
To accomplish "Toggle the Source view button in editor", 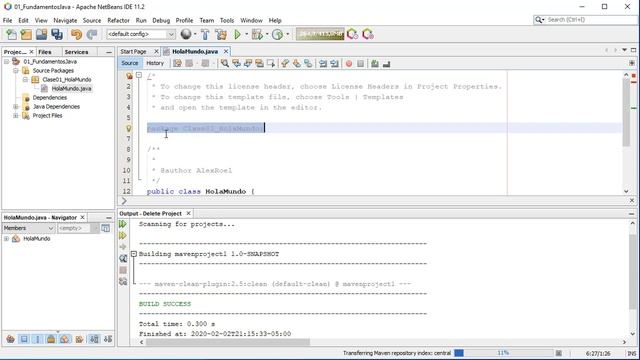I will click(130, 63).
